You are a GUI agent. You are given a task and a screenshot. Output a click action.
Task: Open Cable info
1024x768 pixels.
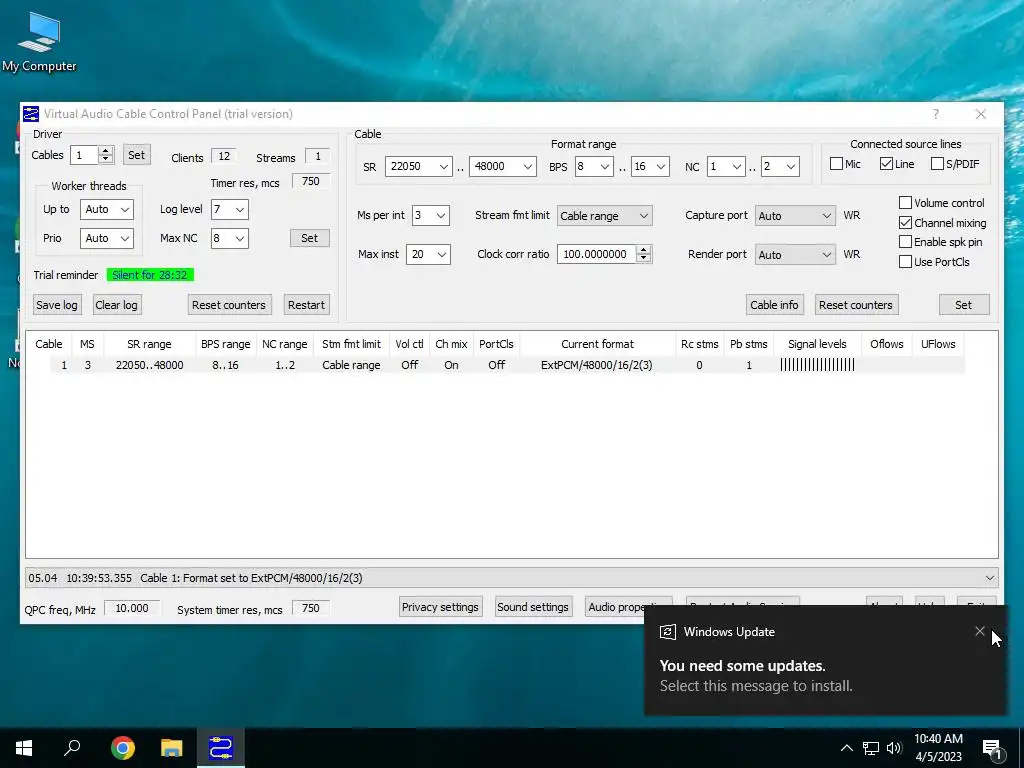[775, 305]
